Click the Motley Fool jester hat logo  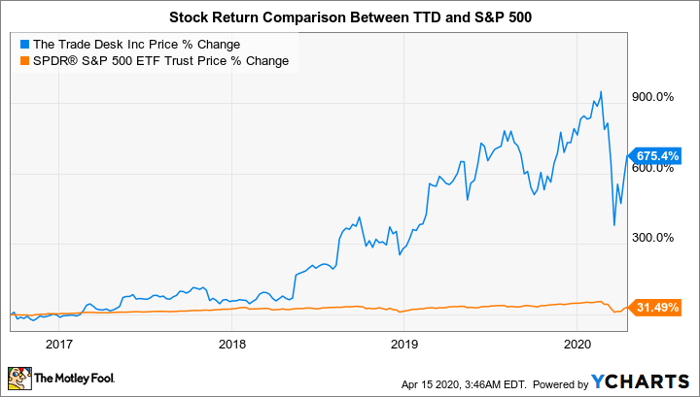pyautogui.click(x=20, y=379)
